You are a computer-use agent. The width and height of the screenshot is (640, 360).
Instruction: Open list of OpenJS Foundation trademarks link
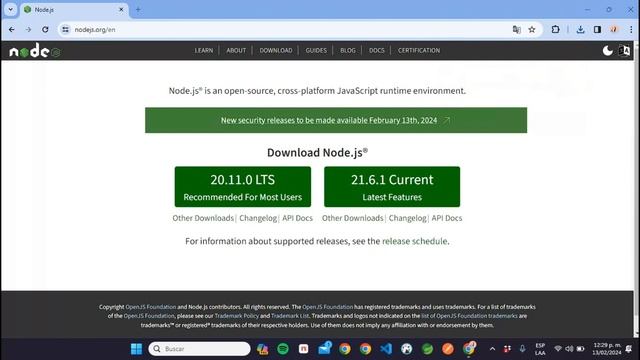point(469,316)
